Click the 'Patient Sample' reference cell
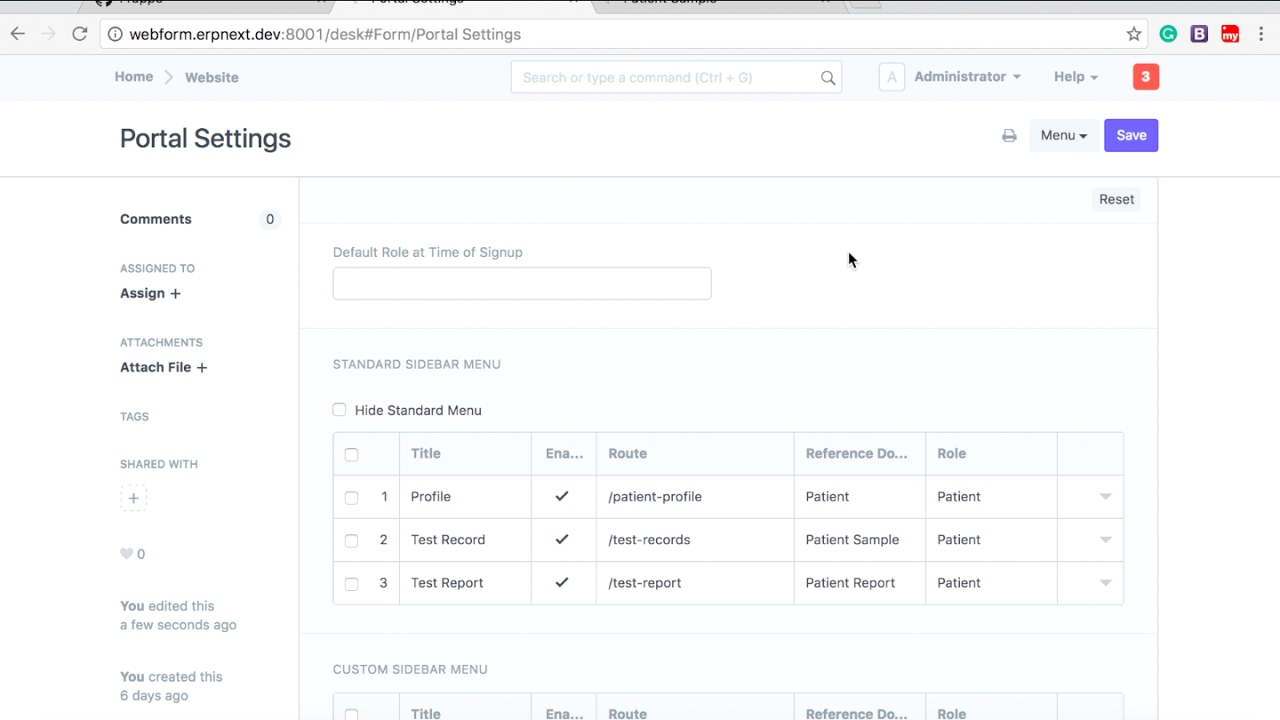The image size is (1280, 720). pyautogui.click(x=860, y=539)
